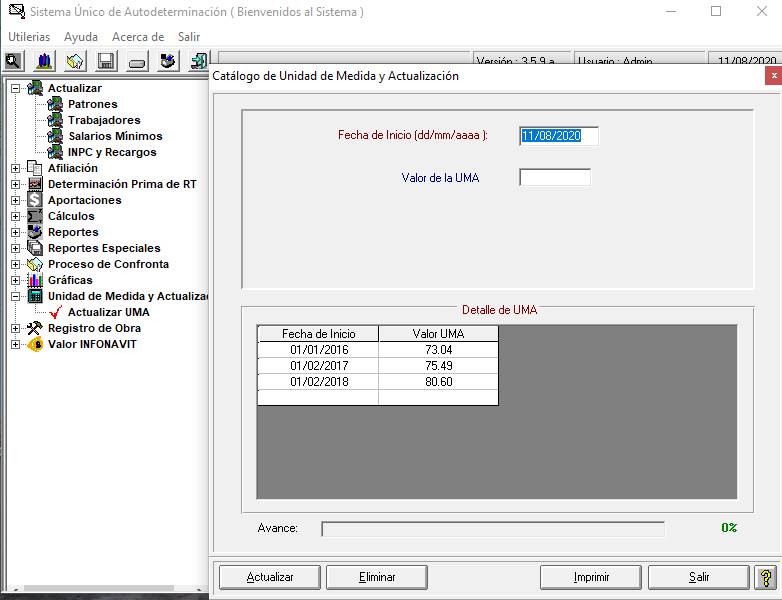Click the Valor de la UMA field

tap(555, 178)
